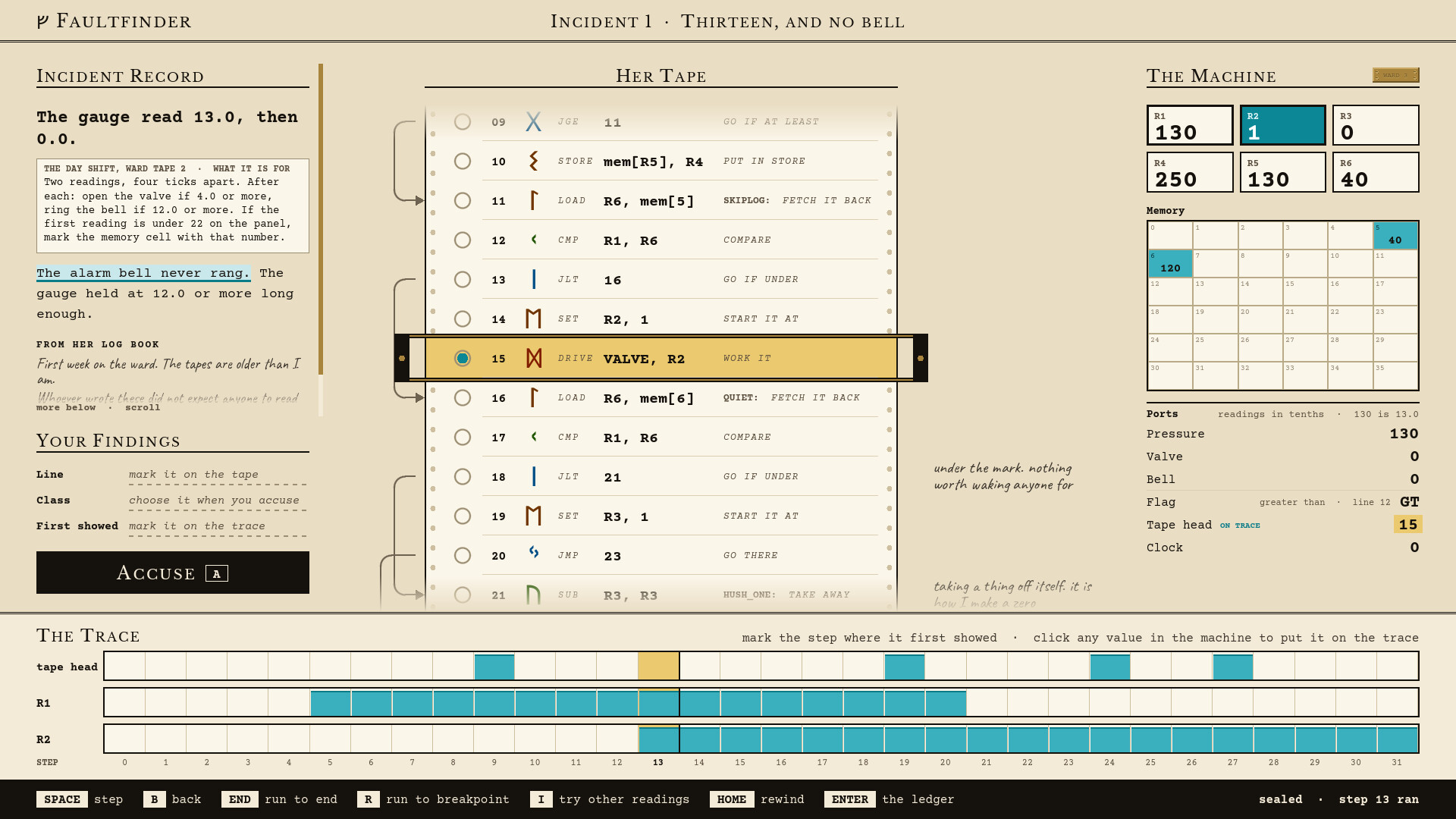
Task: Click the CMP rune icon on line 12
Action: [x=534, y=240]
